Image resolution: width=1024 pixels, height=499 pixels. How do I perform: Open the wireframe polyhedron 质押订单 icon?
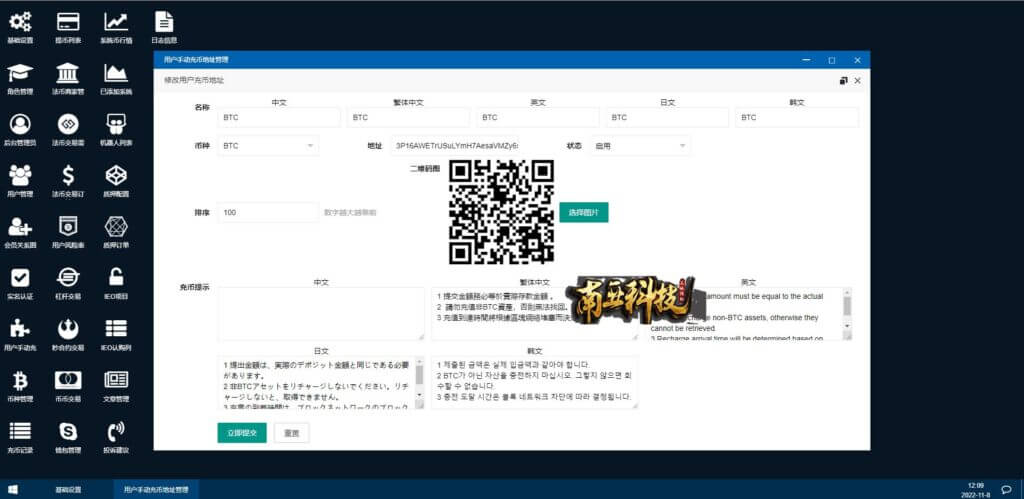pyautogui.click(x=116, y=226)
